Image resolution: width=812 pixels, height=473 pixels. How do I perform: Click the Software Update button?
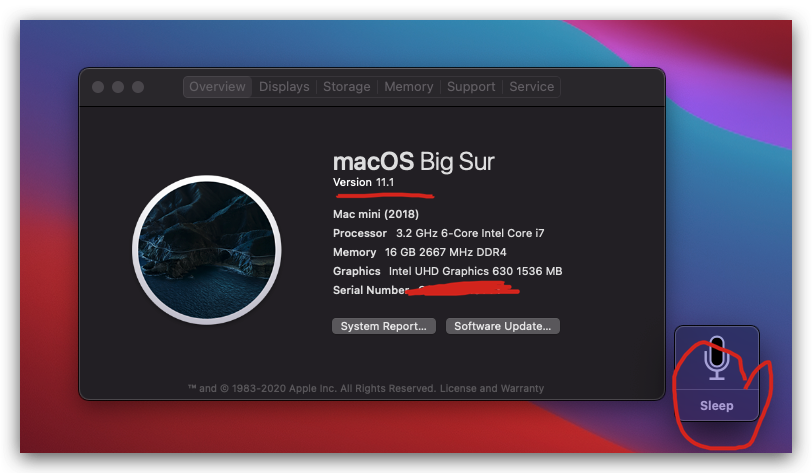(x=502, y=326)
